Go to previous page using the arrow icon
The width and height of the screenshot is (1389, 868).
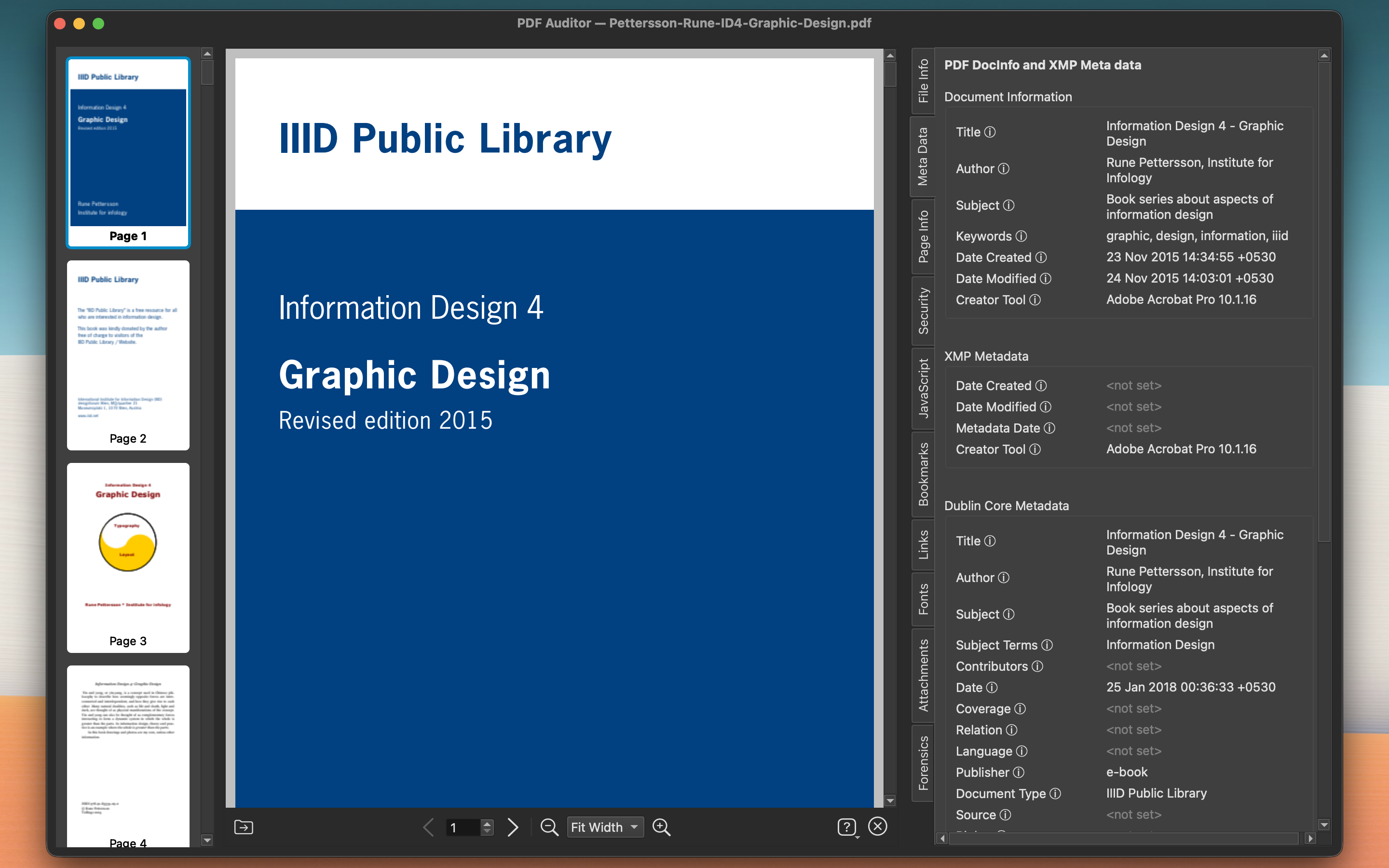(428, 827)
